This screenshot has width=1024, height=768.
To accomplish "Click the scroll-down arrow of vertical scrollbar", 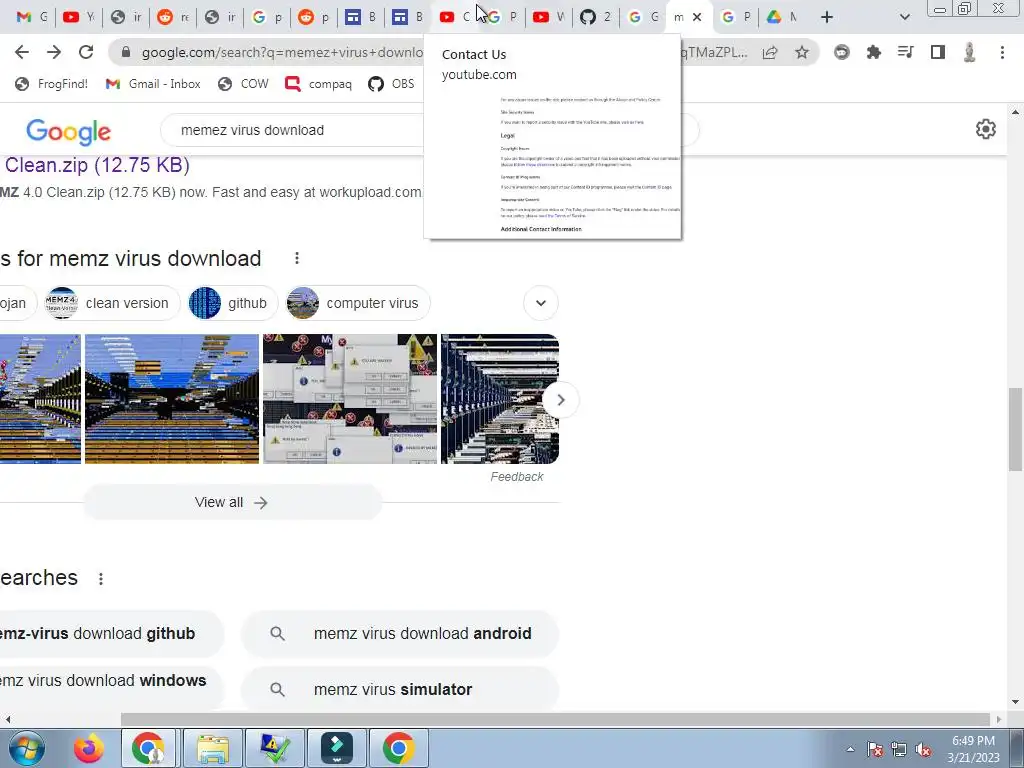I will click(1015, 702).
